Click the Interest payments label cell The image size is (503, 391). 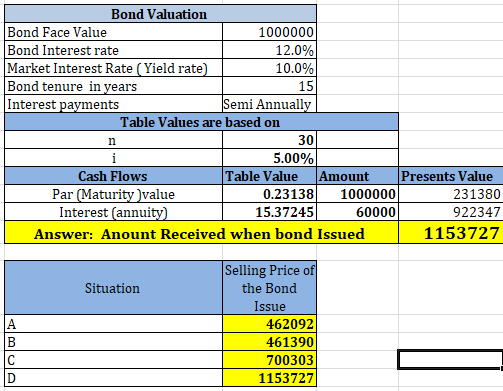(114, 104)
